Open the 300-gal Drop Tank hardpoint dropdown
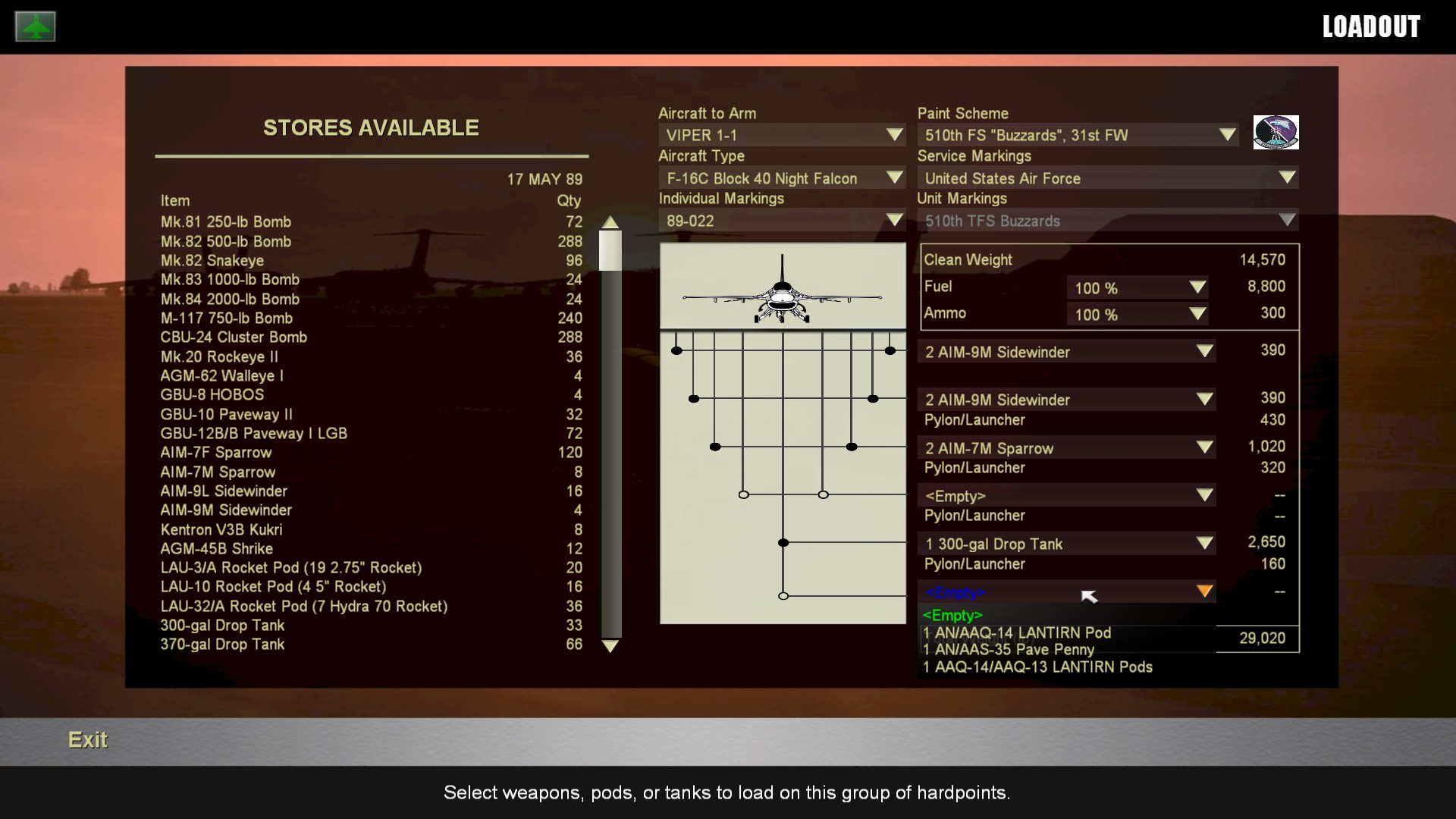The image size is (1456, 819). (x=1067, y=544)
